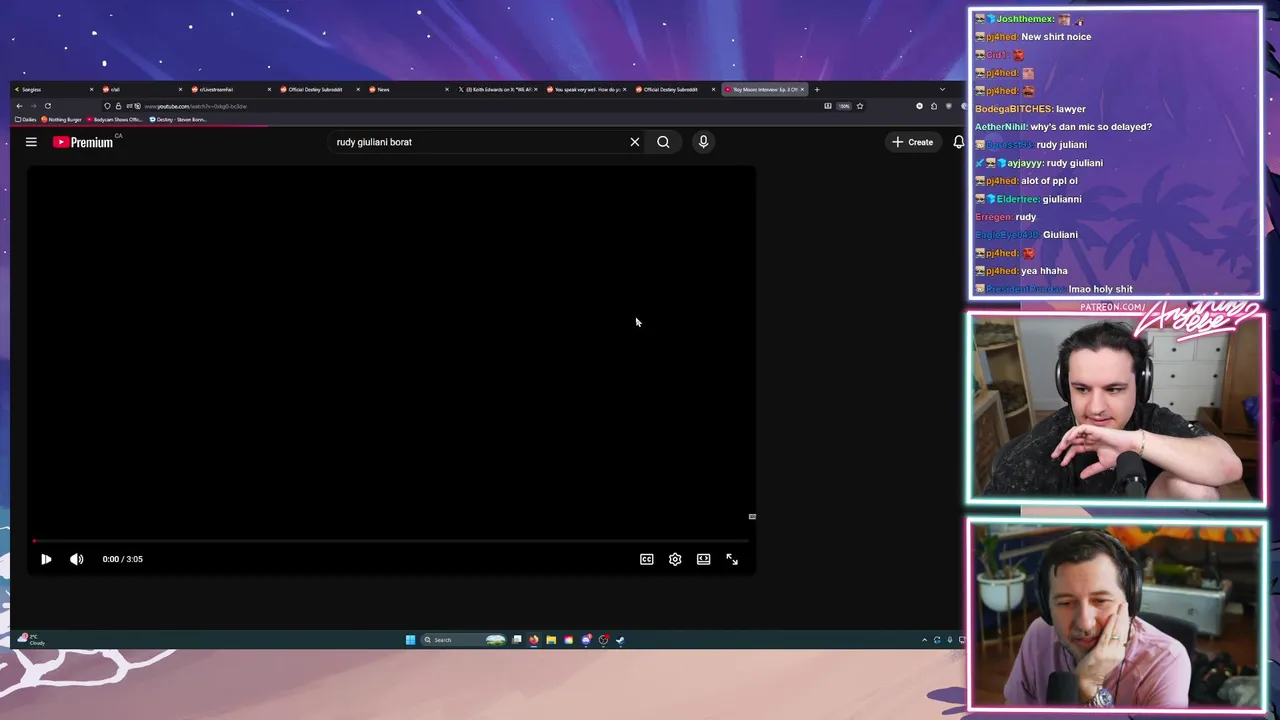Close the r/all browser tab
The height and width of the screenshot is (720, 1280).
pyautogui.click(x=180, y=89)
